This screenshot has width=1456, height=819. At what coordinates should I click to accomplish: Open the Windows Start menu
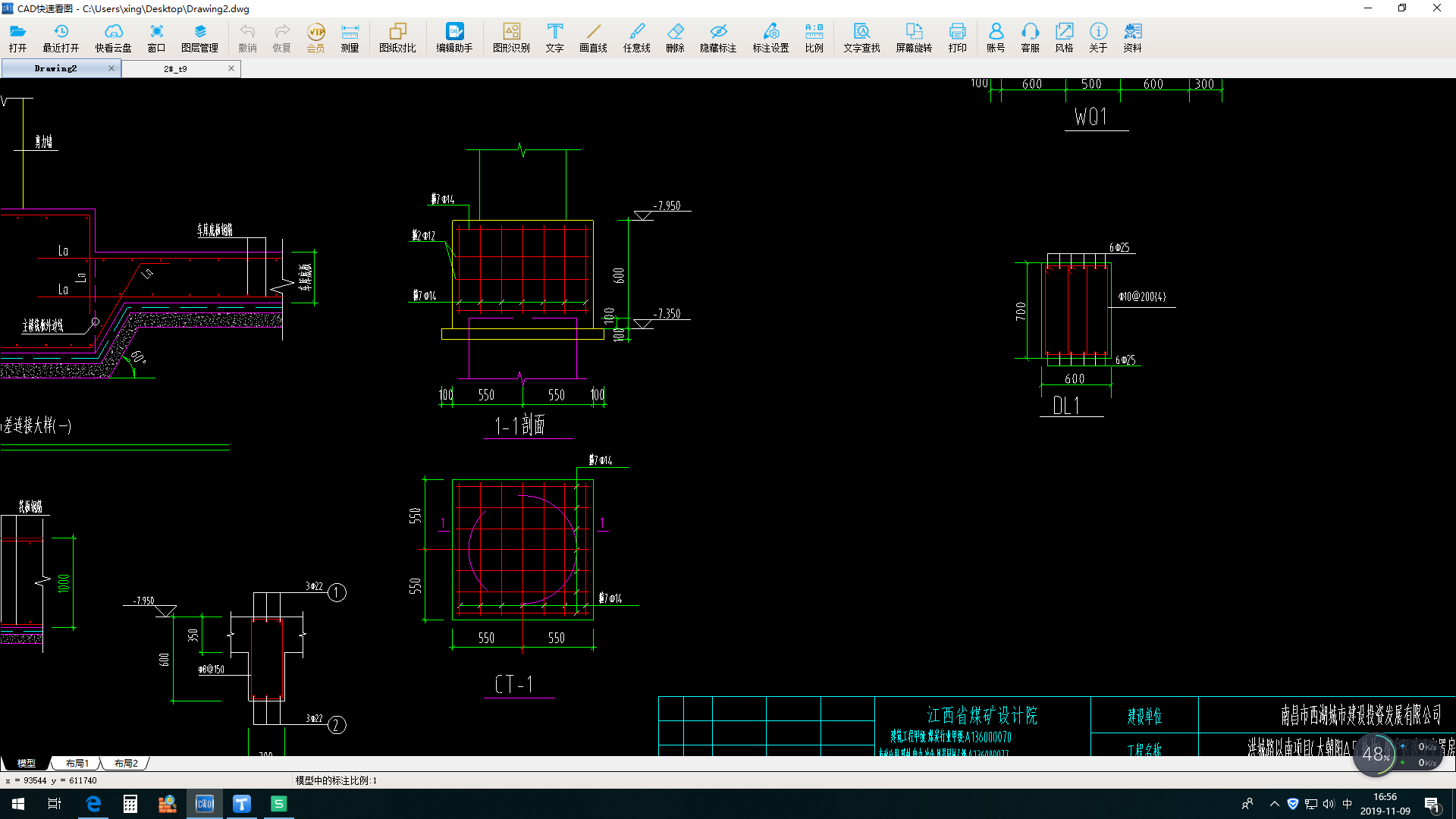[18, 804]
